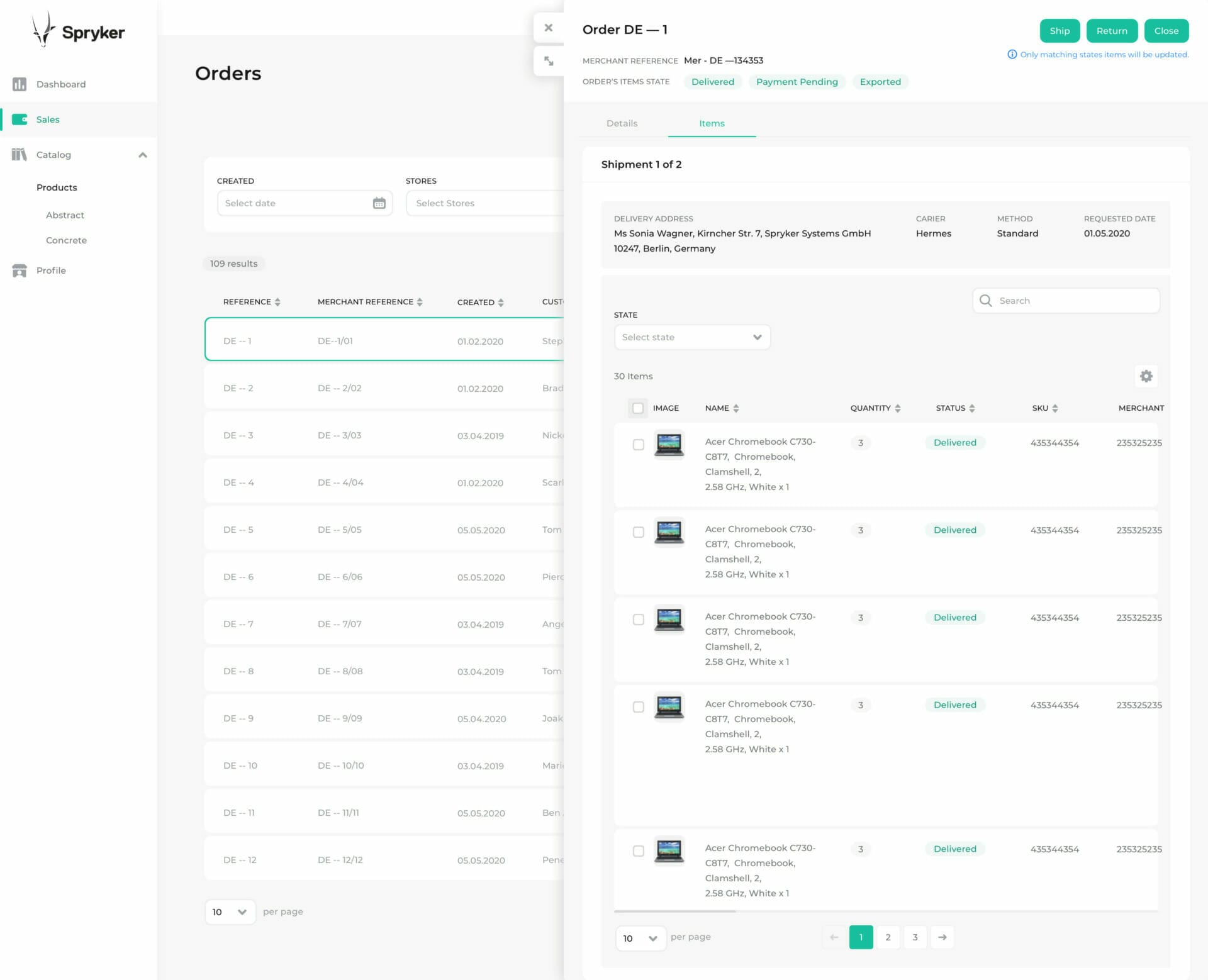
Task: Select Concrete under Products menu
Action: pyautogui.click(x=66, y=240)
